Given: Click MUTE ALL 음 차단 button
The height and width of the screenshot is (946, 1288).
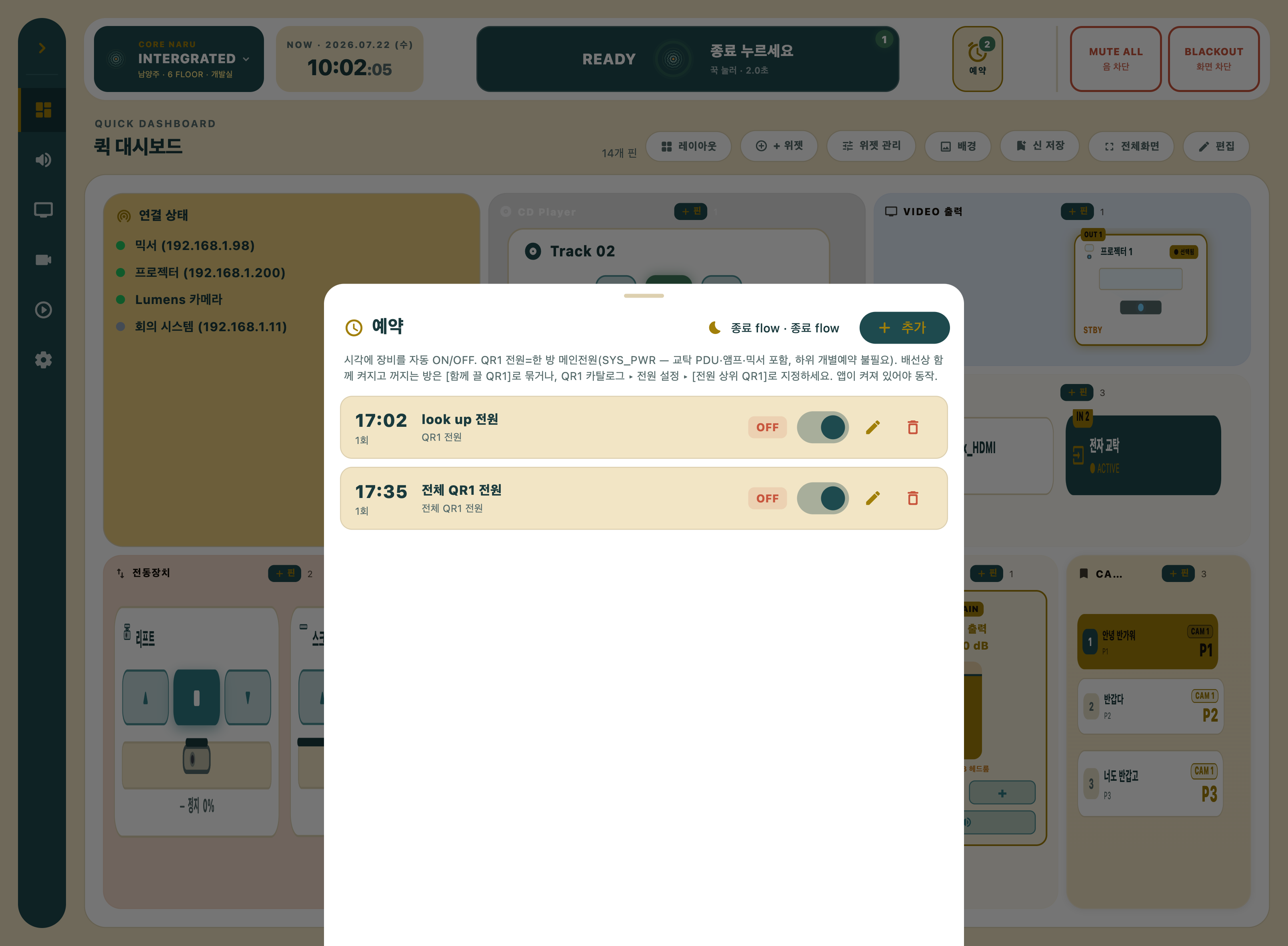Looking at the screenshot, I should pos(1116,59).
